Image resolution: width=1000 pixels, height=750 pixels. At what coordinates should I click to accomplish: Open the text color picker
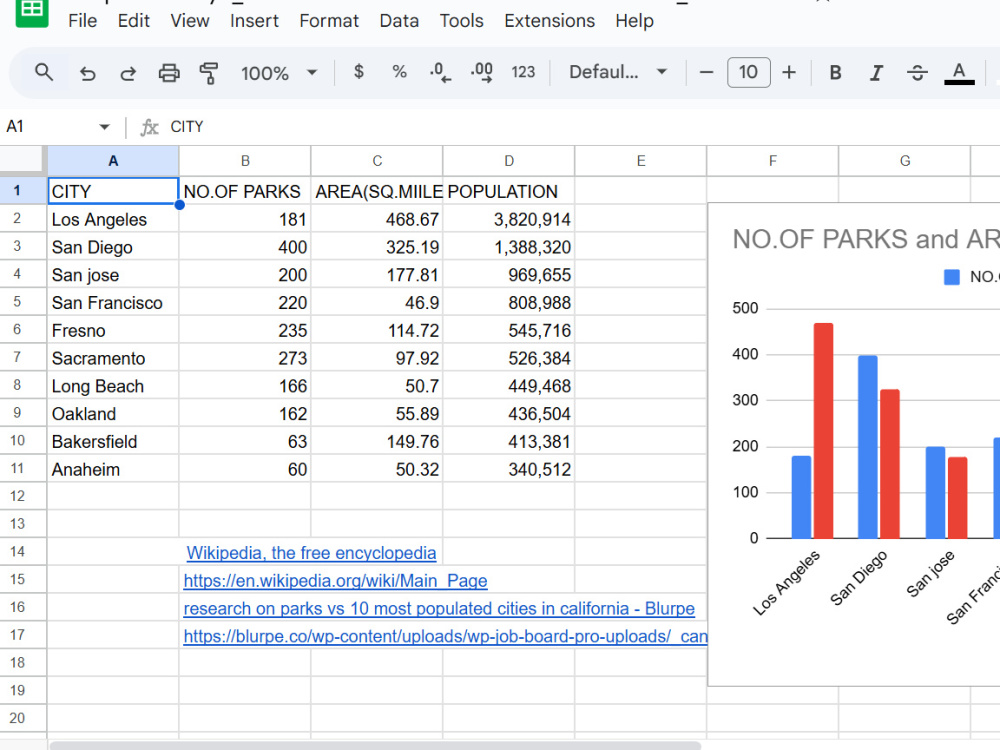point(959,73)
